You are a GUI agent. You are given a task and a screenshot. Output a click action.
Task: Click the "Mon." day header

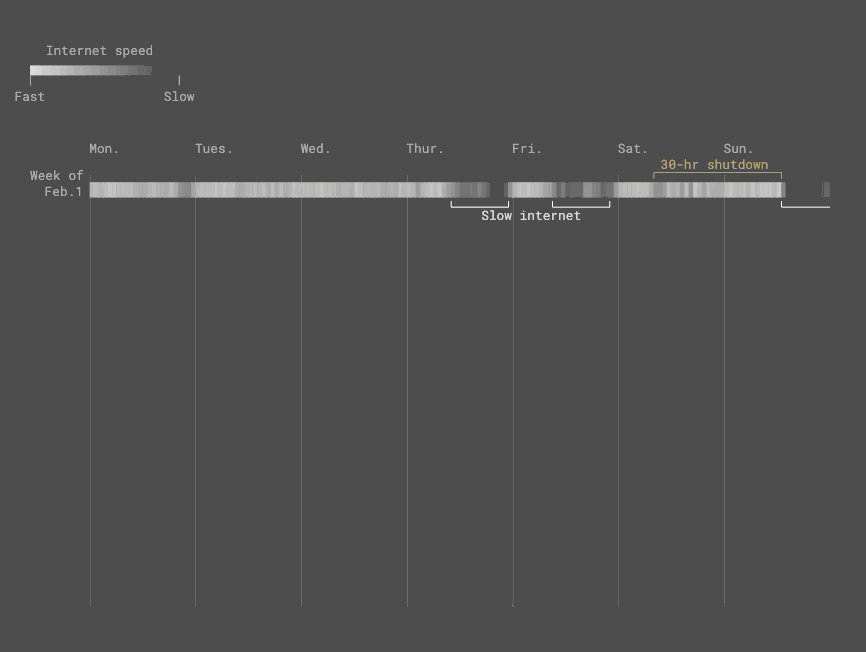[x=104, y=149]
